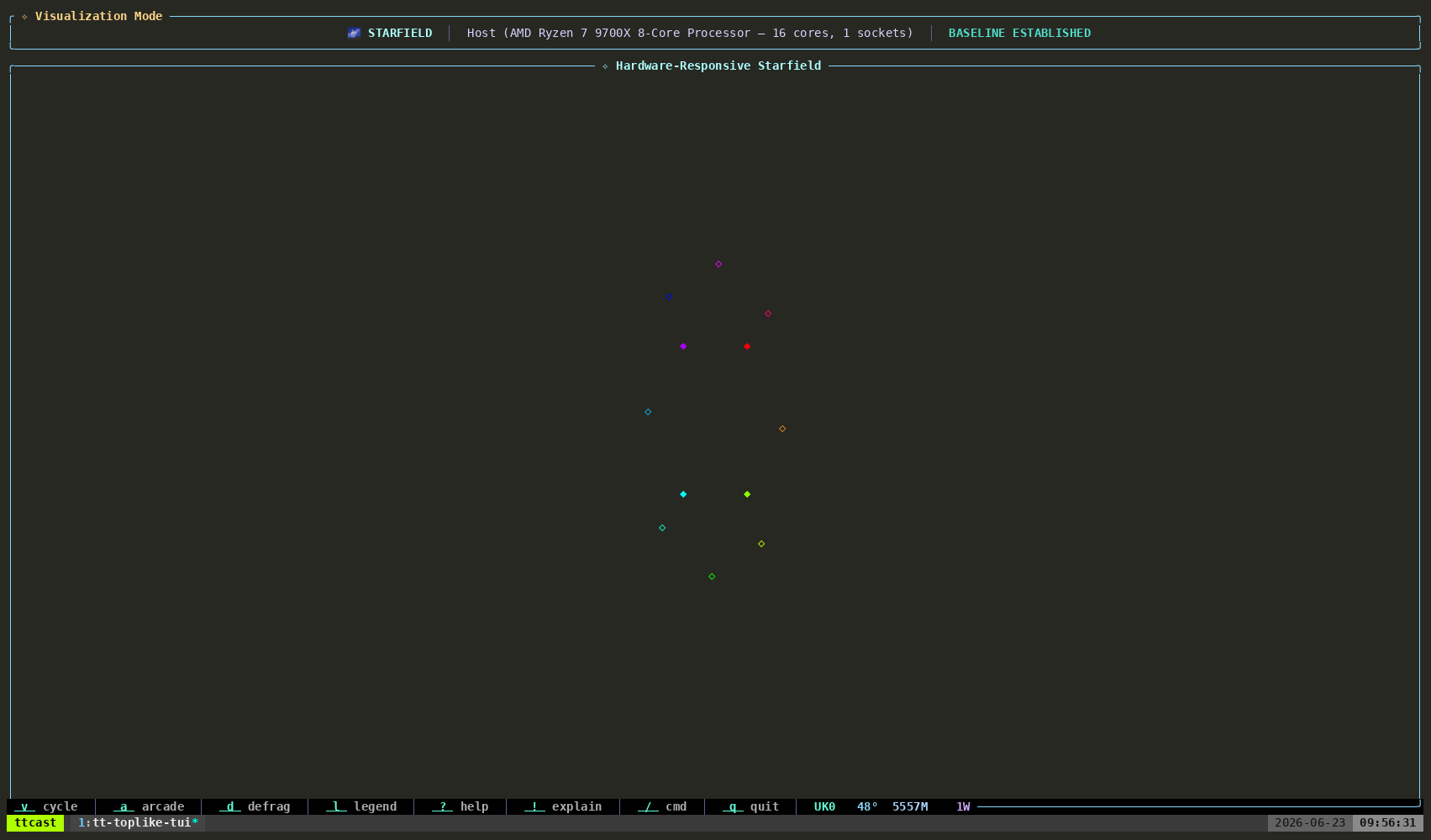Click the '? help' shortcut
The height and width of the screenshot is (840, 1431).
pos(460,806)
